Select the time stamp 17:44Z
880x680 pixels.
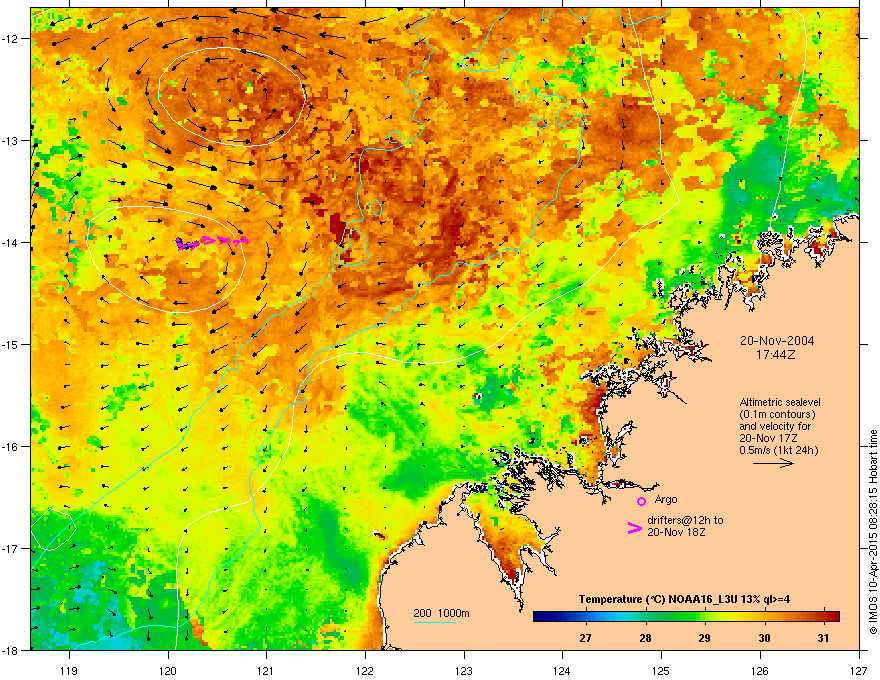pos(776,355)
